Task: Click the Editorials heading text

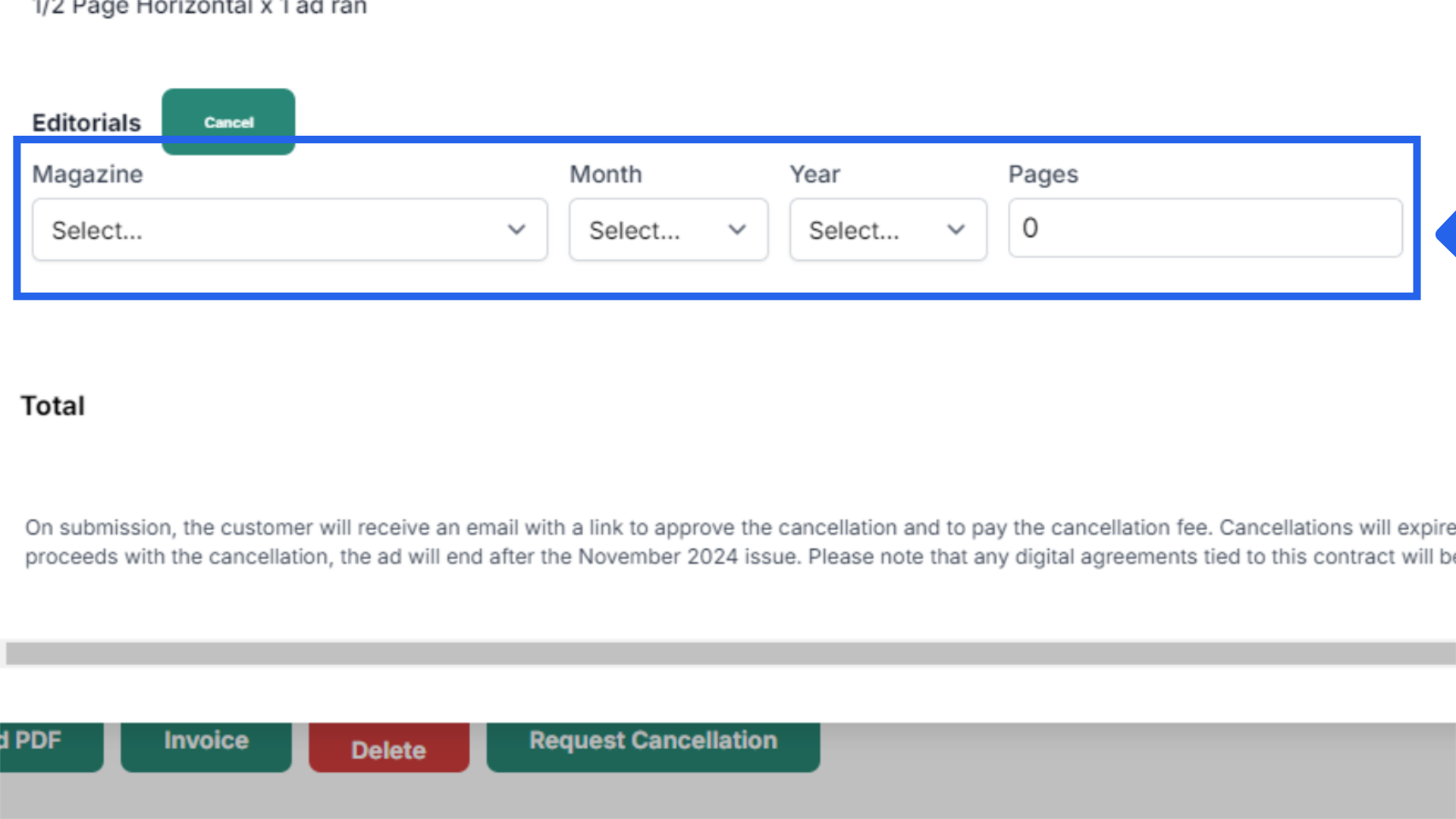Action: click(x=86, y=123)
